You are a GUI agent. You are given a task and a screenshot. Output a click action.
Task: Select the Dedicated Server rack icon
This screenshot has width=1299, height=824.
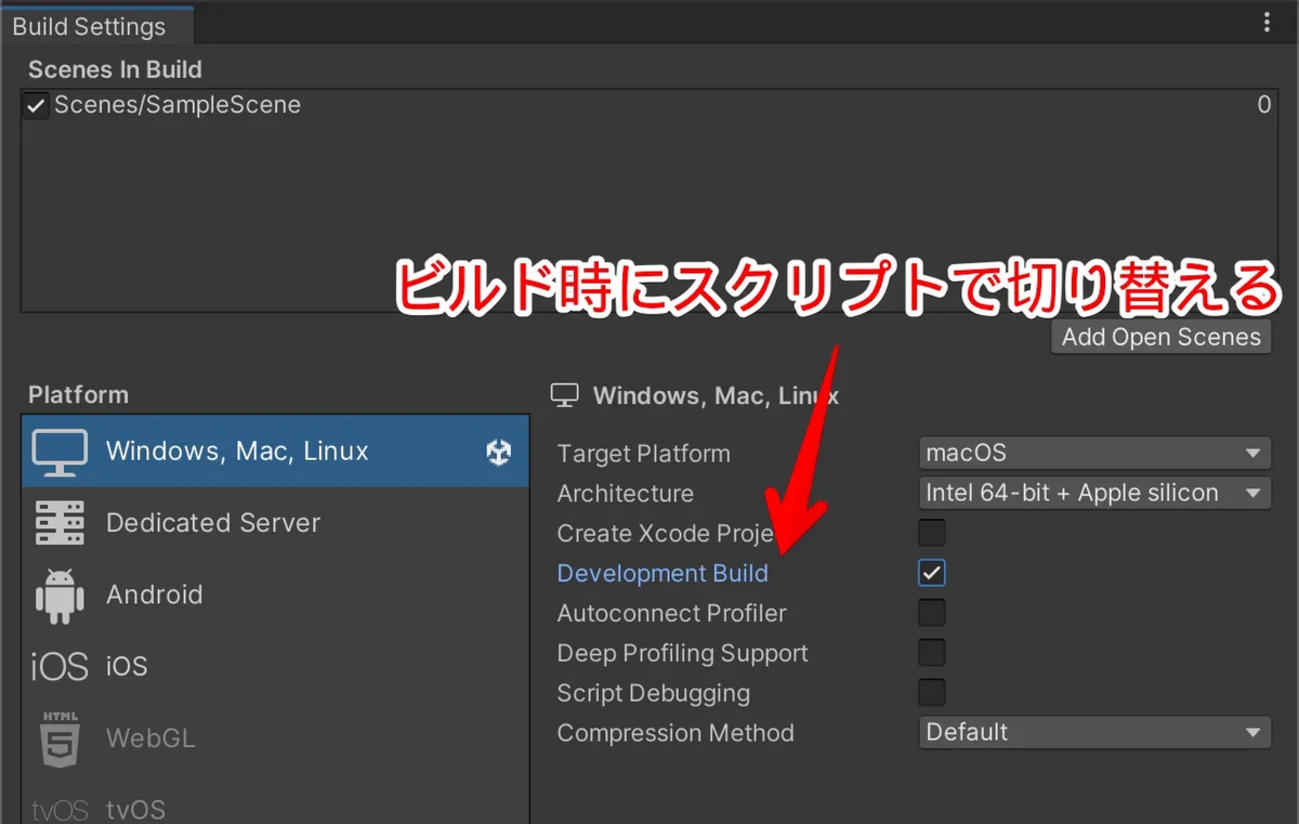coord(60,523)
